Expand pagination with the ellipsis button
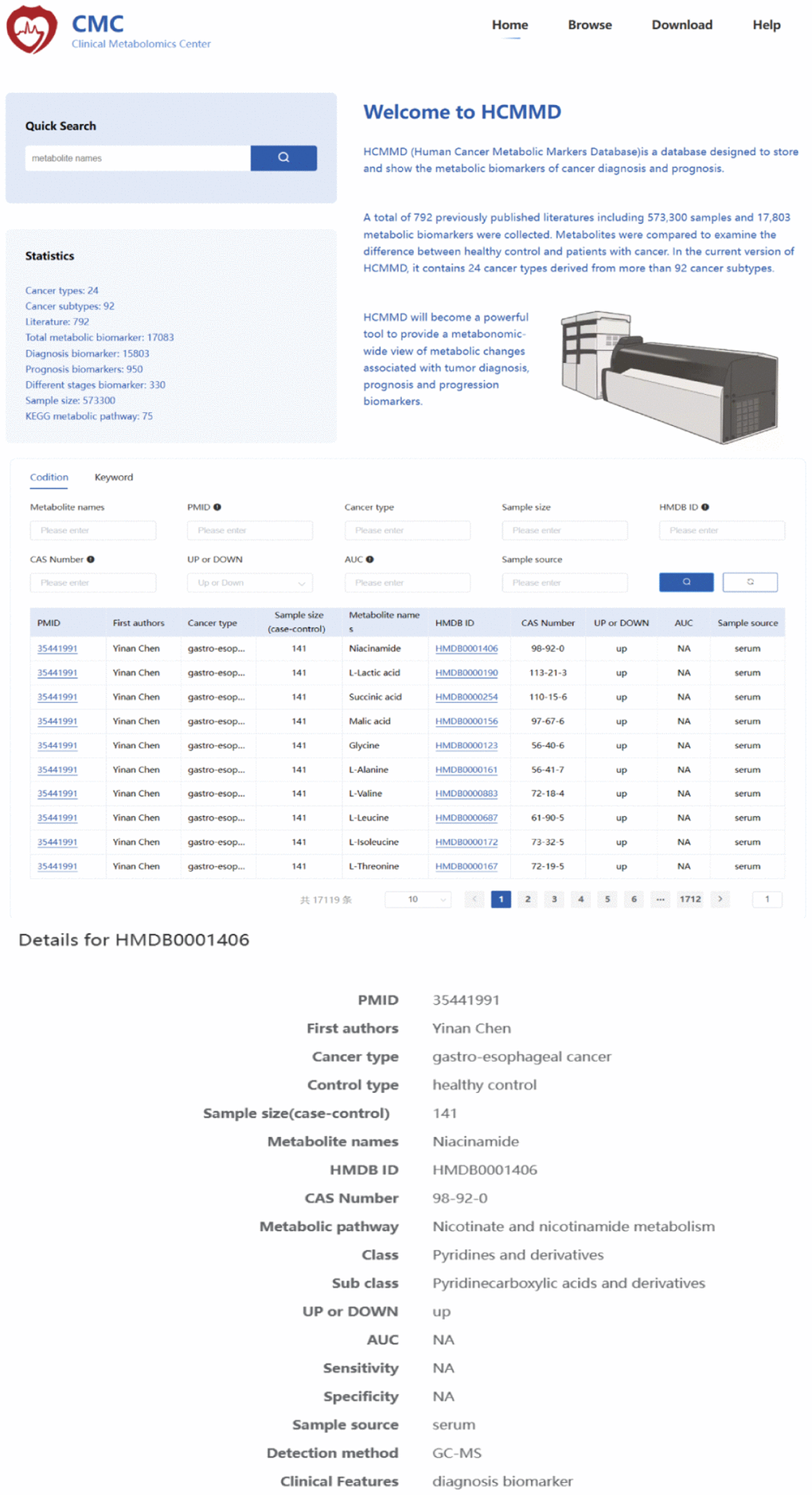Screen dimensions: 812x1495 click(x=660, y=899)
